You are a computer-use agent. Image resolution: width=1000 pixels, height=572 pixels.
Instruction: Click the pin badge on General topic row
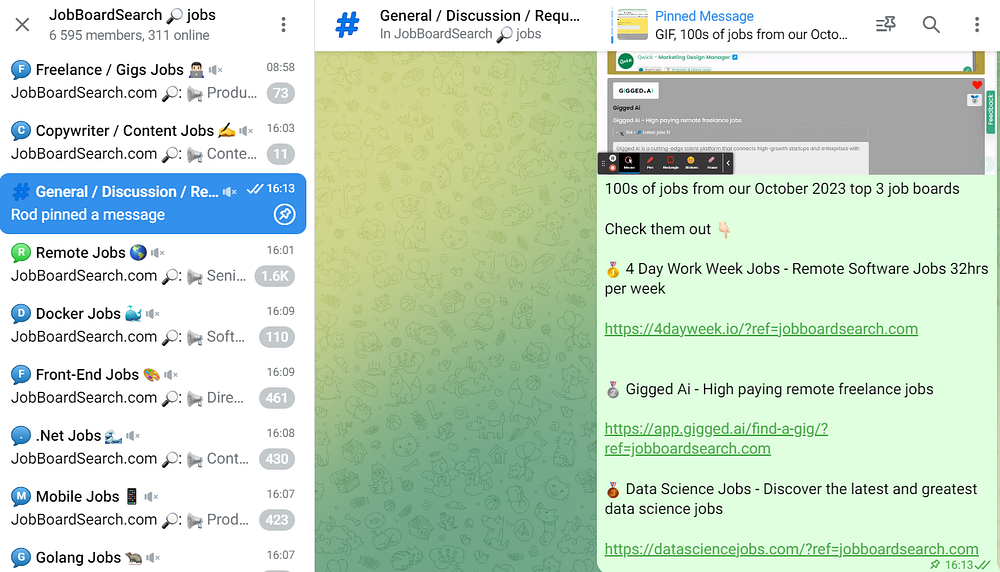[284, 214]
